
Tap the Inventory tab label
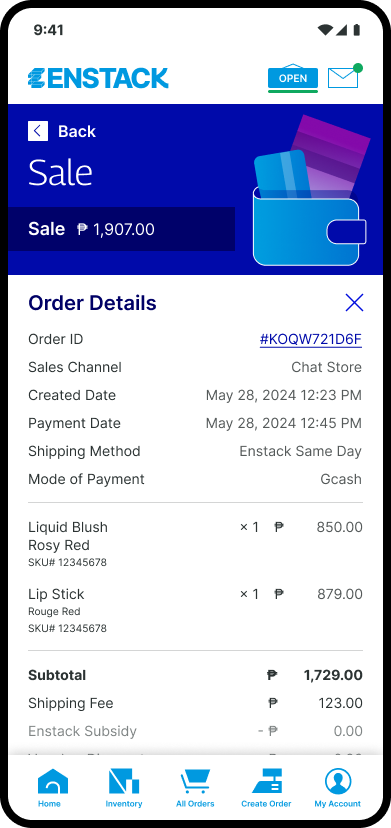coord(124,804)
